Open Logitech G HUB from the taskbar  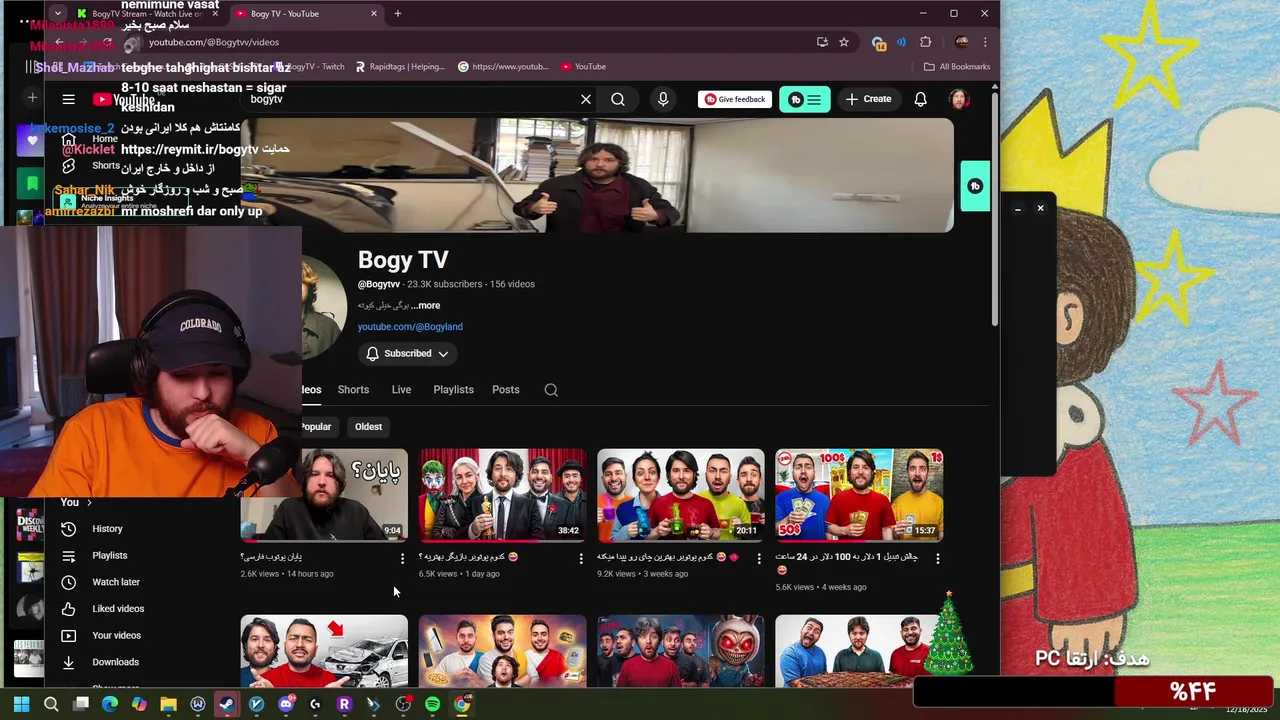pos(315,704)
